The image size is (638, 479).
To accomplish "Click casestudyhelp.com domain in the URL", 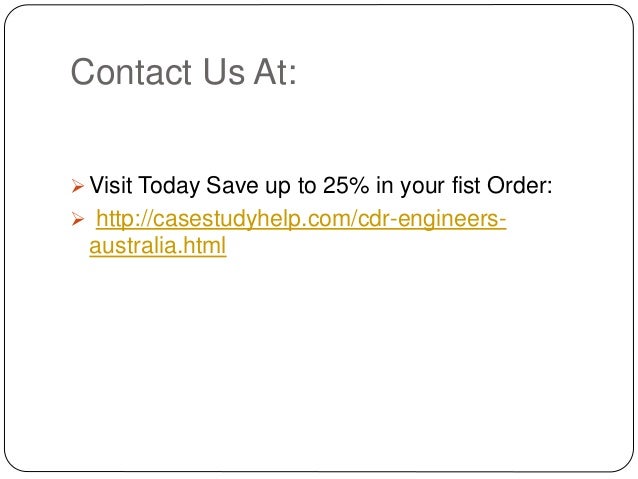I will click(253, 219).
